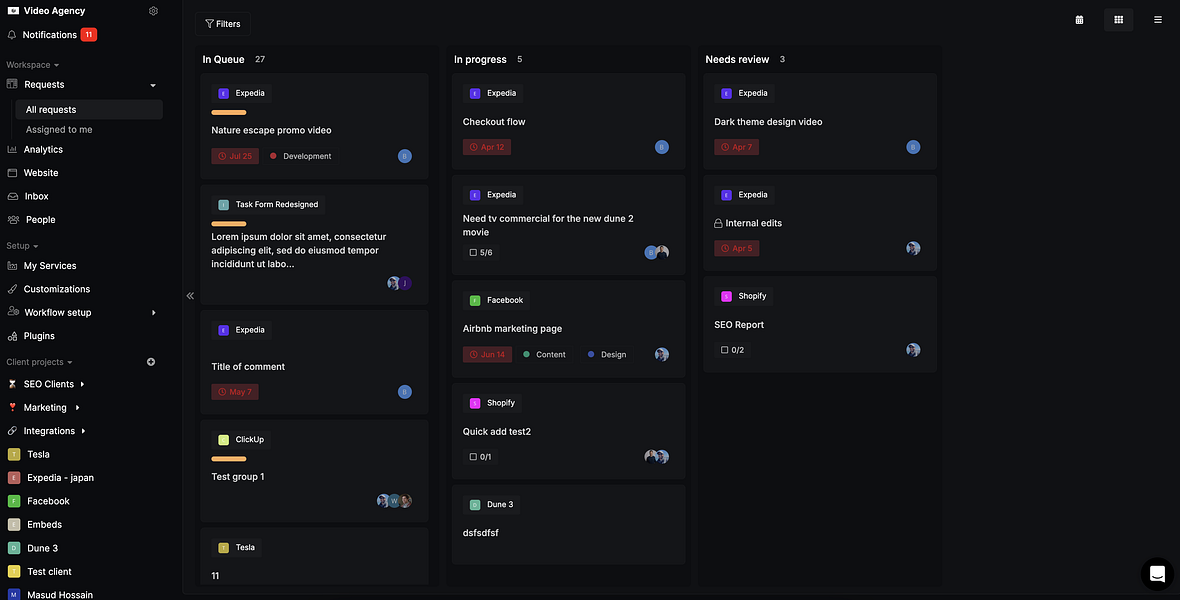Click the Notifications bell icon

[x=12, y=35]
